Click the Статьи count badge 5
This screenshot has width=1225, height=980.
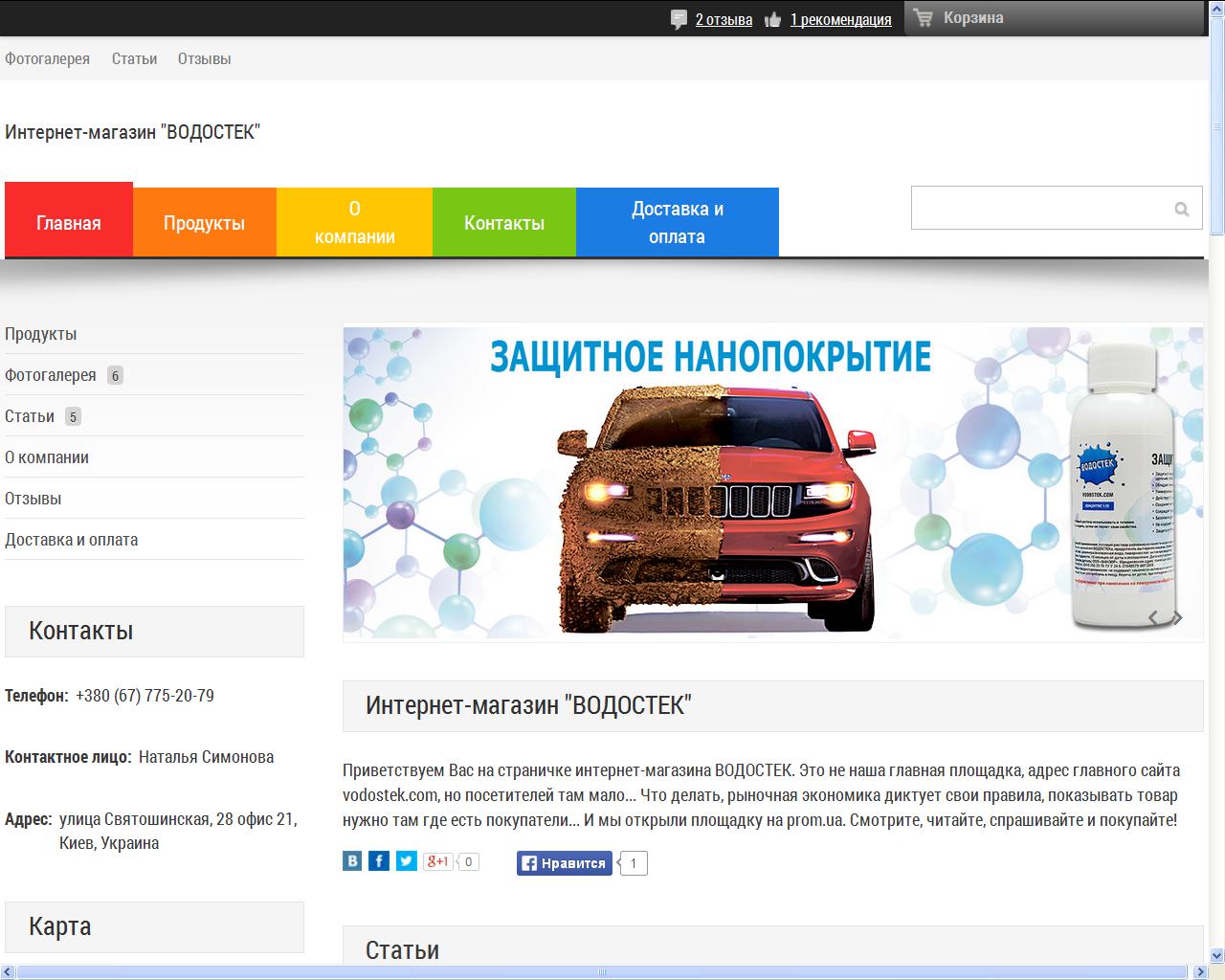(73, 417)
